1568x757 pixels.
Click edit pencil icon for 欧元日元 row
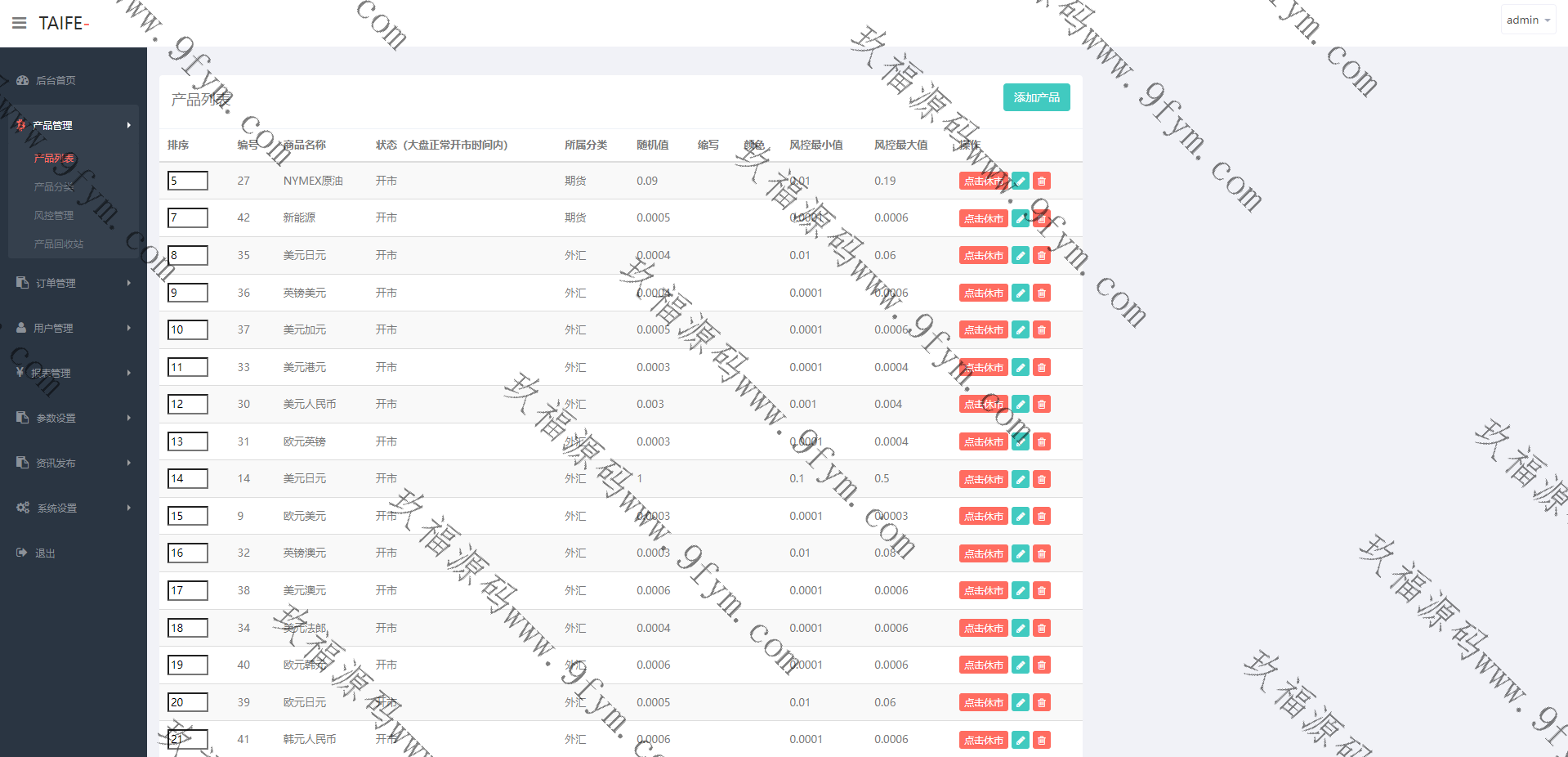point(1020,702)
